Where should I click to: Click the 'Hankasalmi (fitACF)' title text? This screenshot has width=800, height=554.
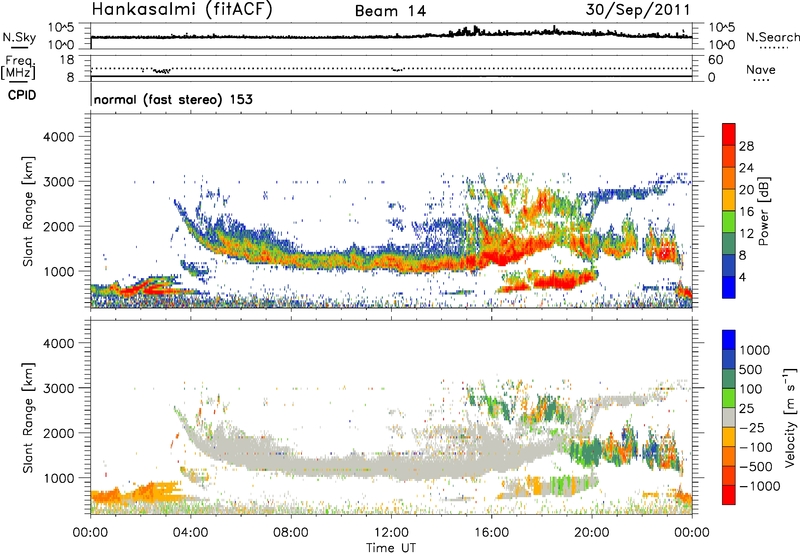[x=182, y=10]
